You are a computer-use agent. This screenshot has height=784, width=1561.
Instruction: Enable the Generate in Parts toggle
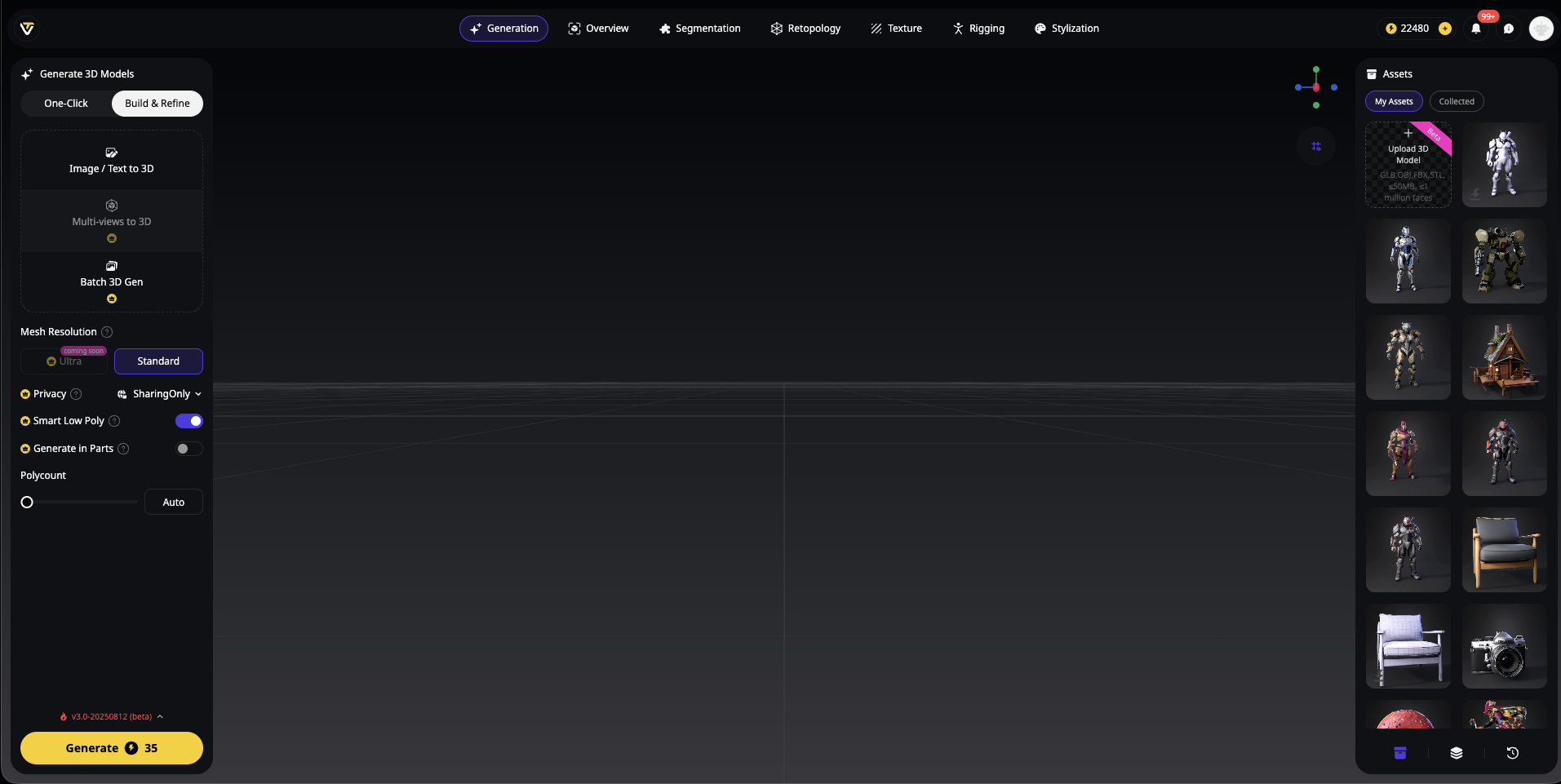pyautogui.click(x=189, y=449)
